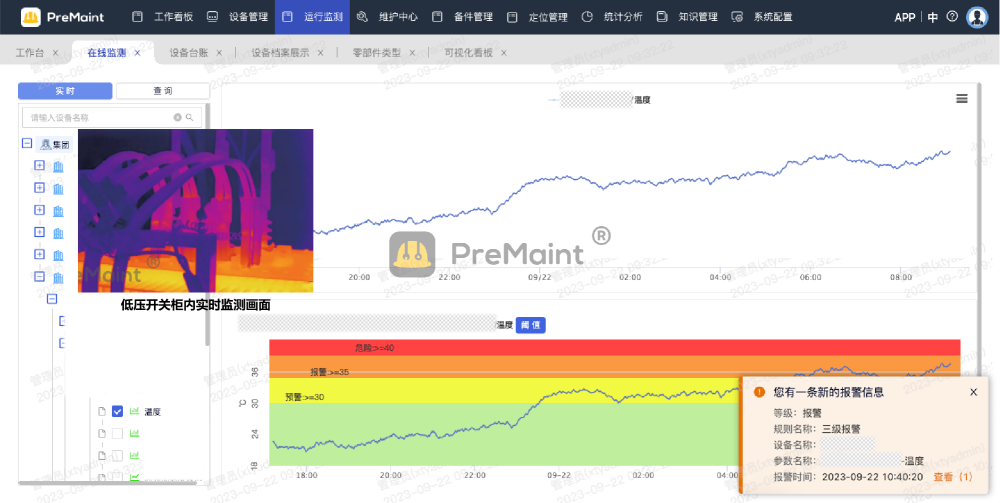The width and height of the screenshot is (1000, 503).
Task: Check the empty box below 温度
Action: pyautogui.click(x=118, y=433)
